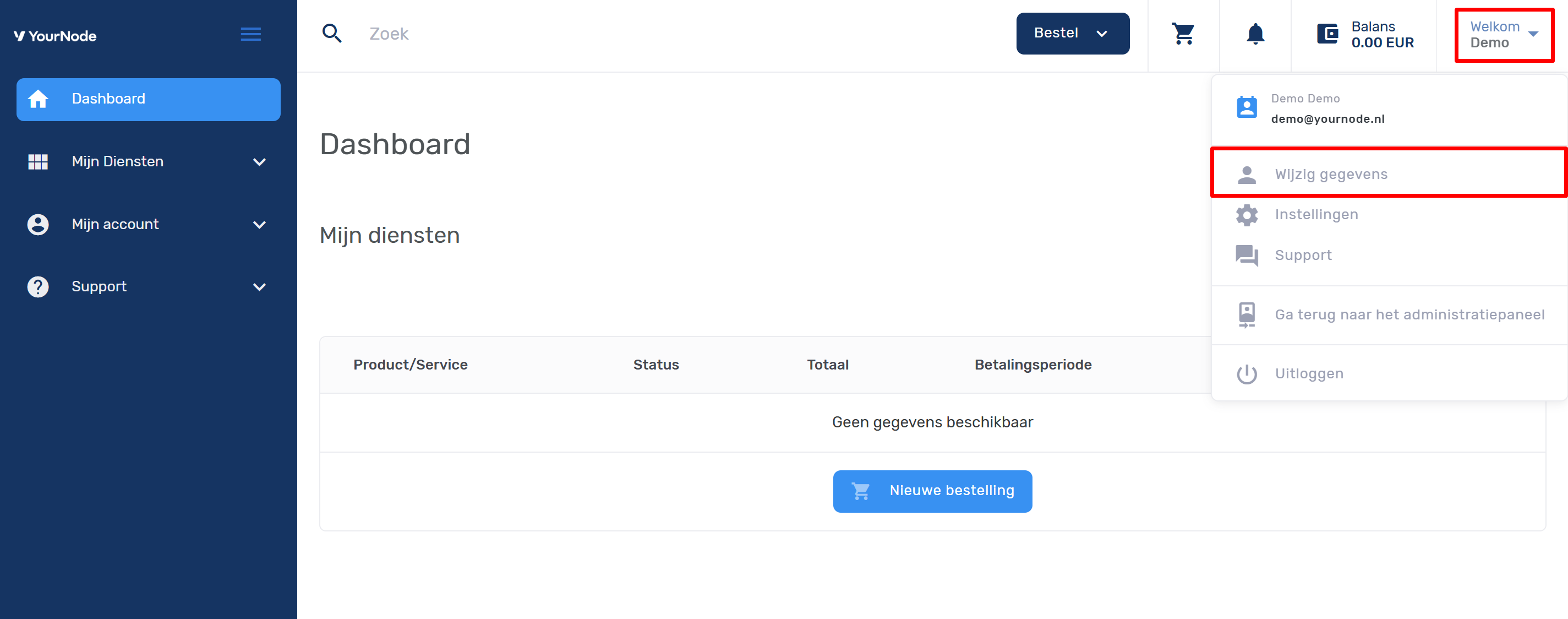Sort by Totaal column header
The height and width of the screenshot is (619, 1568).
[827, 365]
